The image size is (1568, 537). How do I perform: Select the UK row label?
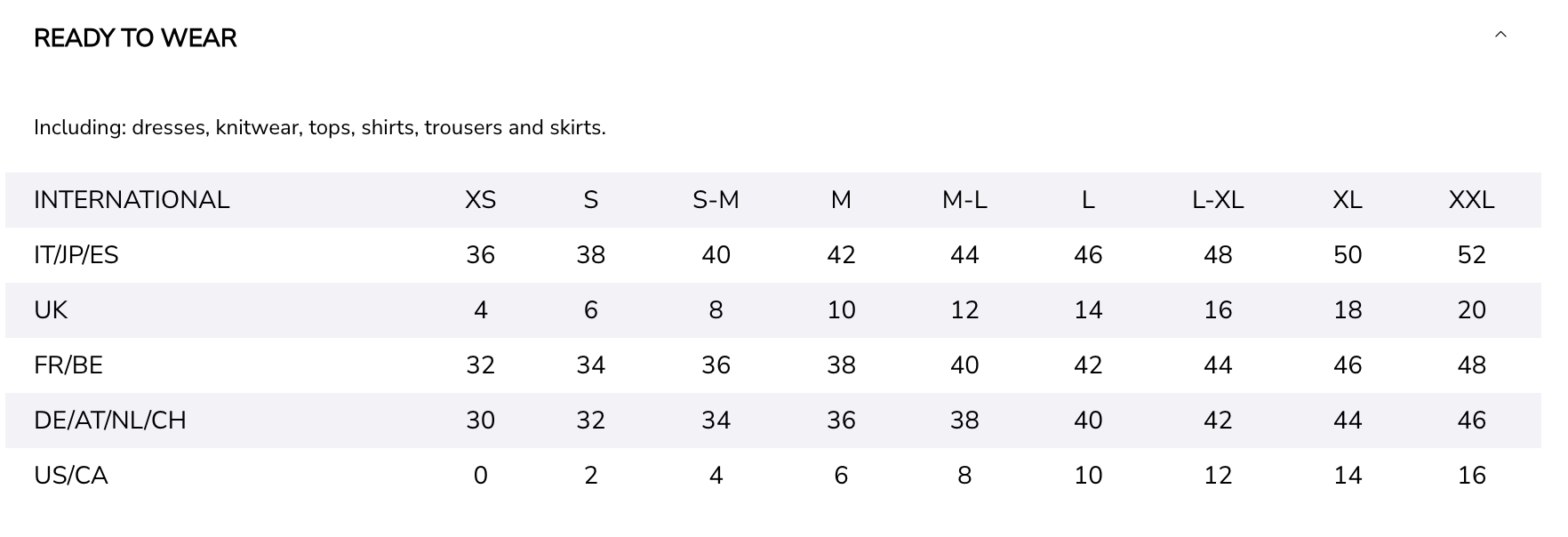51,310
